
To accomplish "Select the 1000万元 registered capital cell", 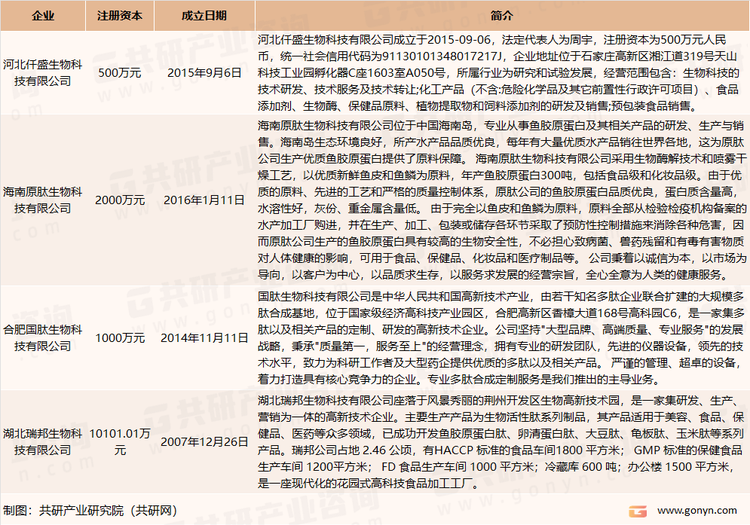I will pos(120,338).
